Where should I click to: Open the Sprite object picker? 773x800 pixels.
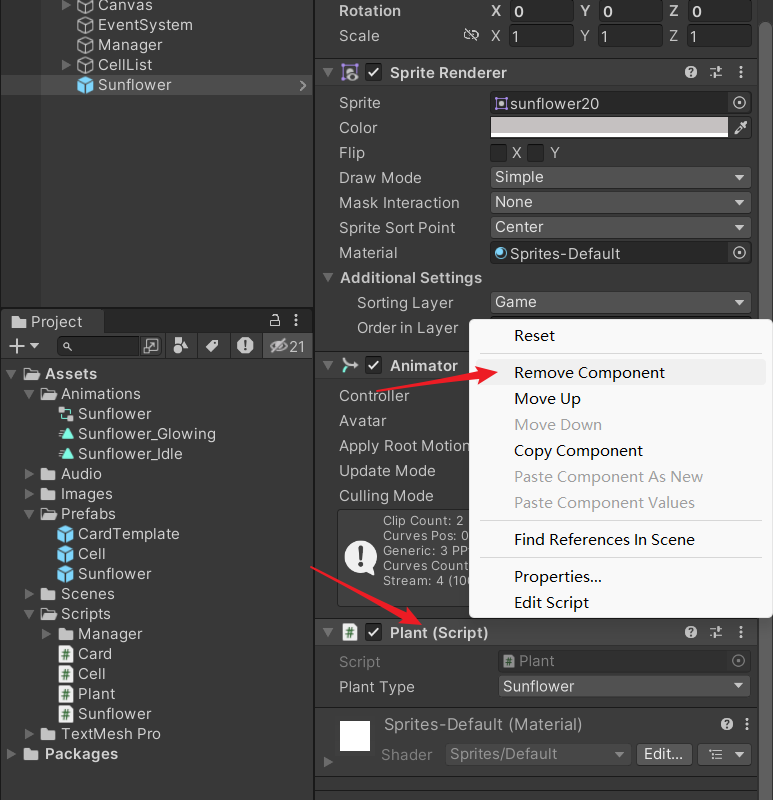[x=739, y=103]
